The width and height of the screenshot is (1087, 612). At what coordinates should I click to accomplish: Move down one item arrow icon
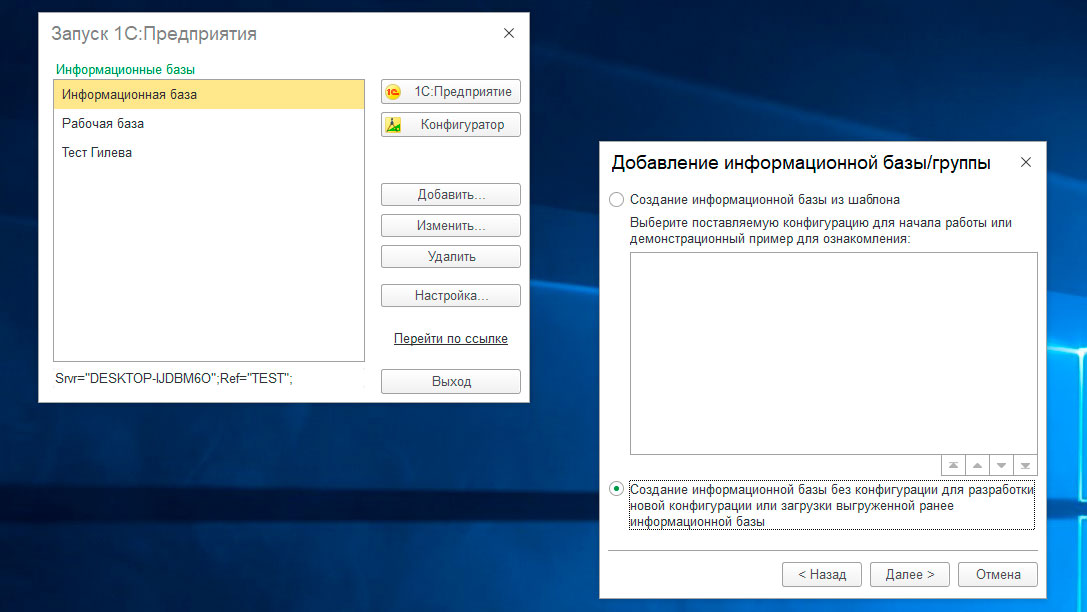click(1001, 465)
